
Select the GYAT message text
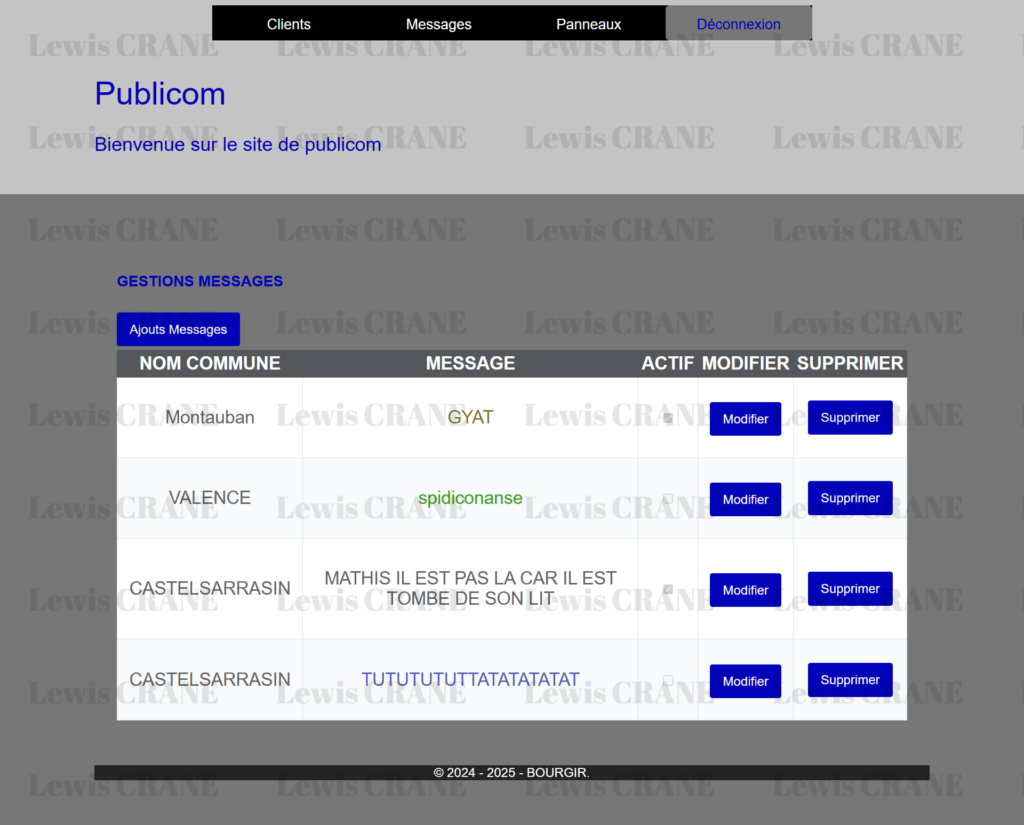(x=470, y=417)
